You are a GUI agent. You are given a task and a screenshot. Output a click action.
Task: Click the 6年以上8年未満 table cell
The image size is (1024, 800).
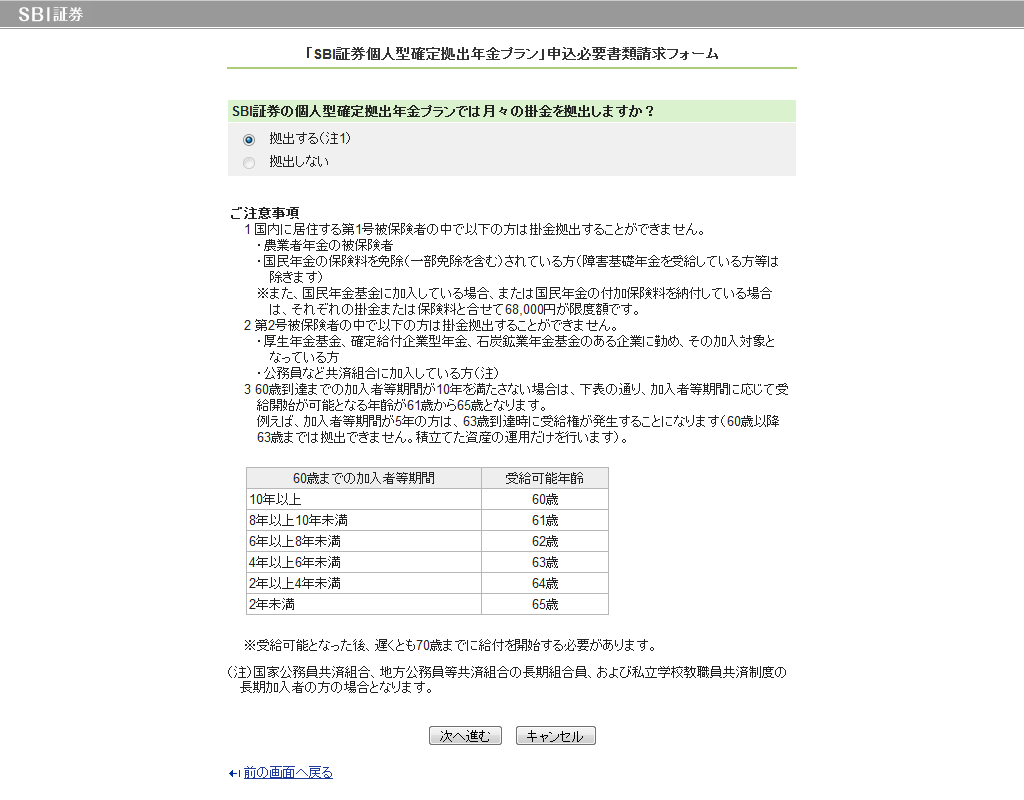364,541
